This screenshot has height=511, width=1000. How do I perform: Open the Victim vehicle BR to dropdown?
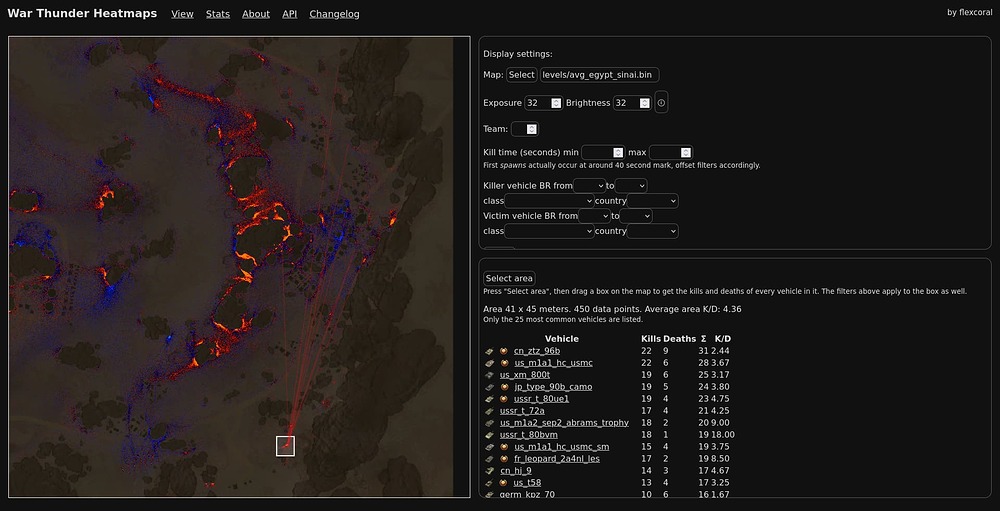[x=636, y=216]
